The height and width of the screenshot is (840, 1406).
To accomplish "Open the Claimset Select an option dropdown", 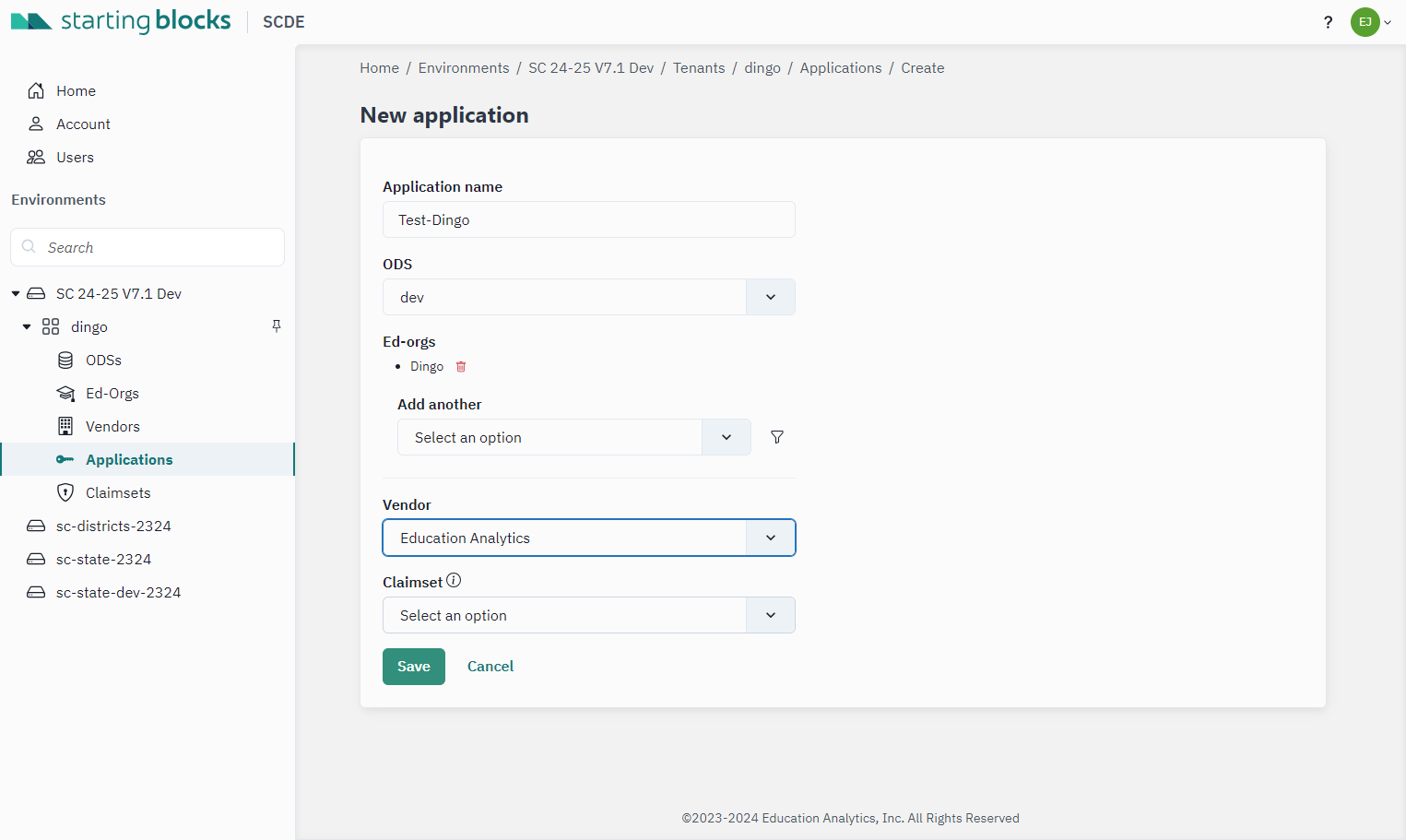I will (589, 615).
